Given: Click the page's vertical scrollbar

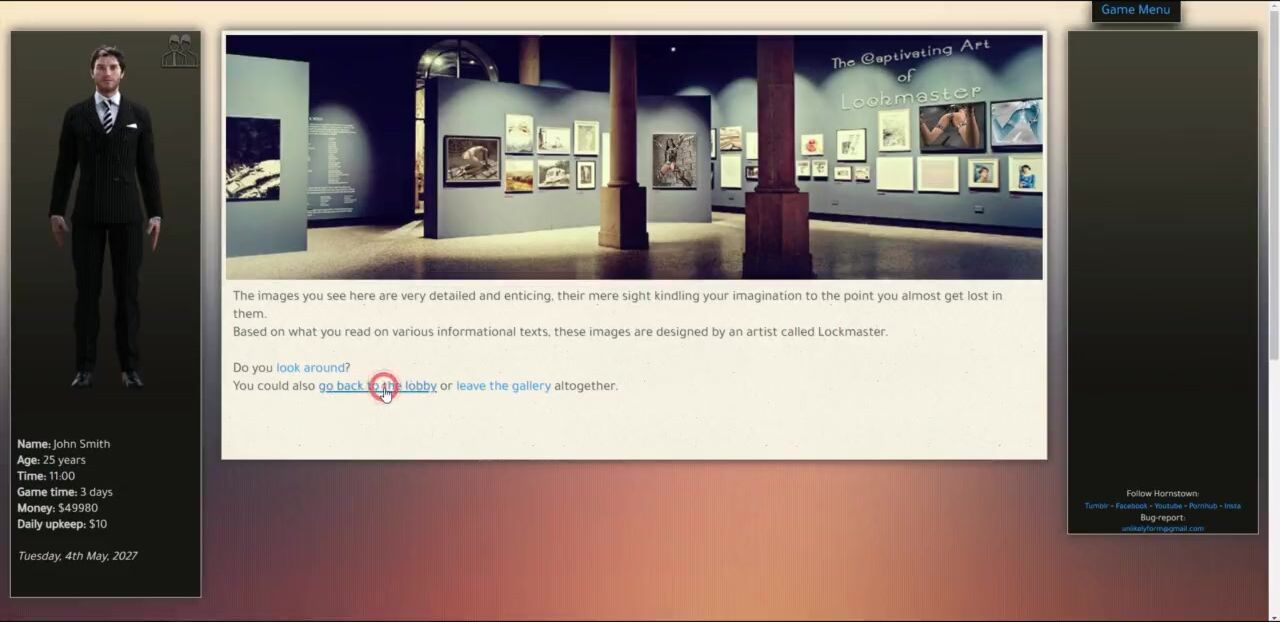Looking at the screenshot, I should coord(1273,200).
